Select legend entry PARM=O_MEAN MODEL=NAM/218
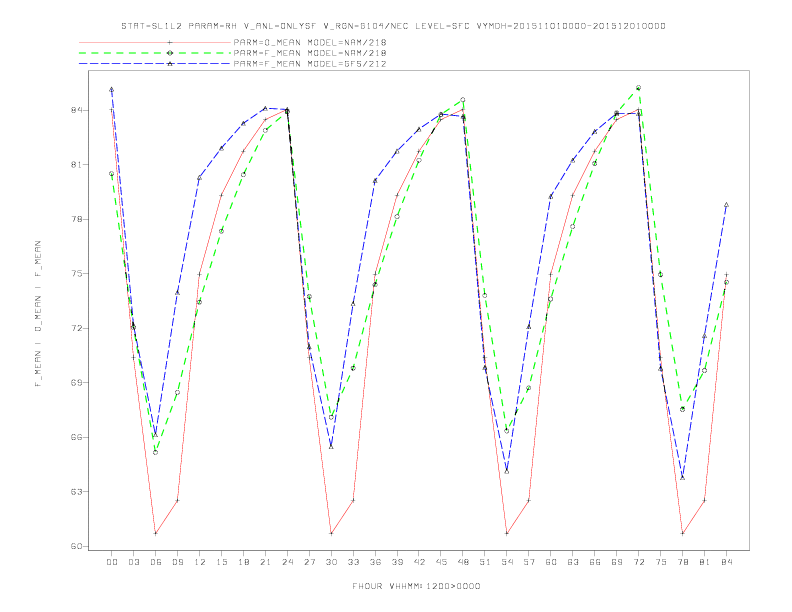Viewport: 792px width, 612px height. point(310,42)
